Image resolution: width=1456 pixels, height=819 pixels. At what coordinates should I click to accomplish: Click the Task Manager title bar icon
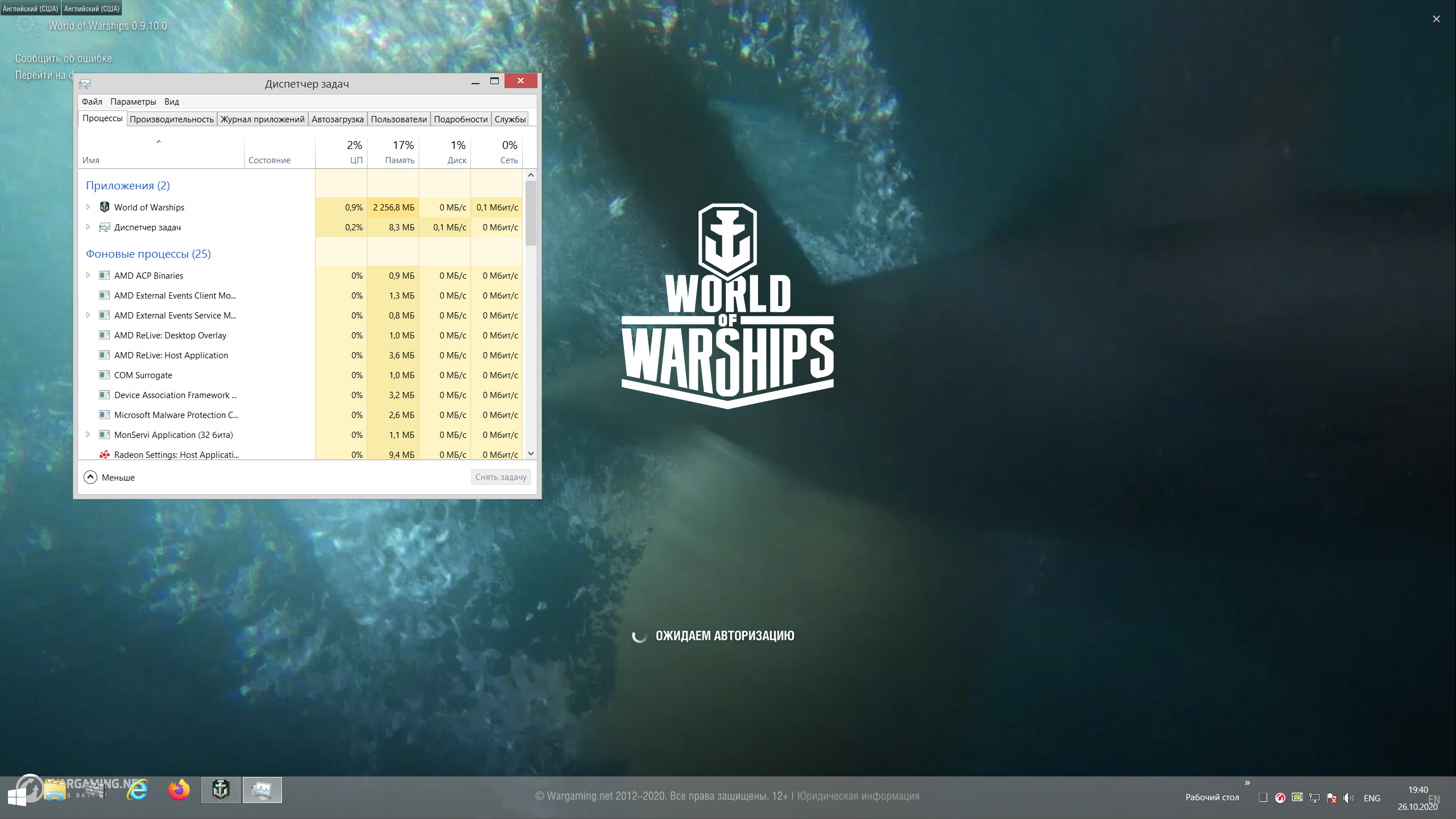pos(85,84)
